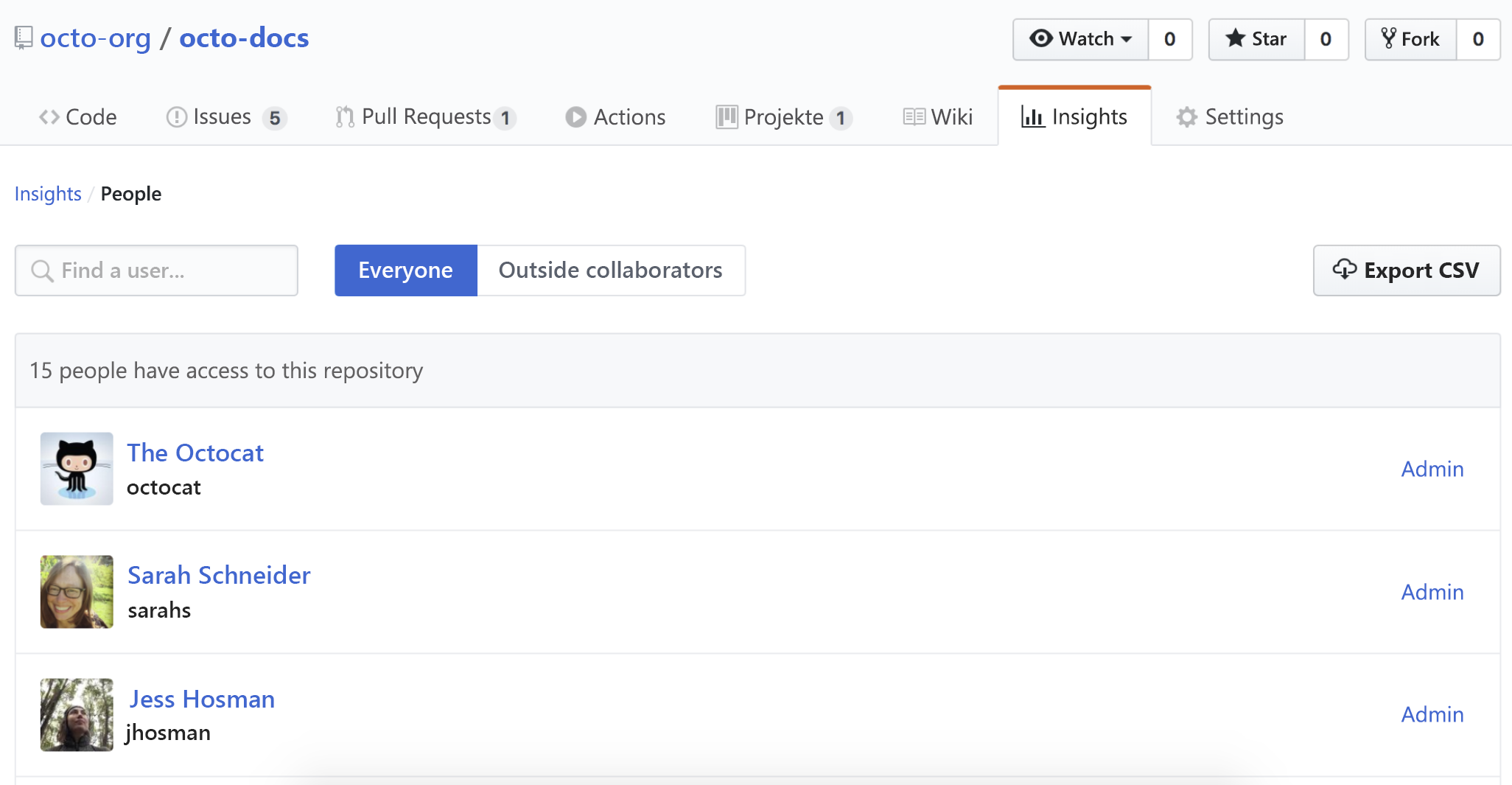Select the Everyone filter
The image size is (1512, 785).
(x=405, y=270)
